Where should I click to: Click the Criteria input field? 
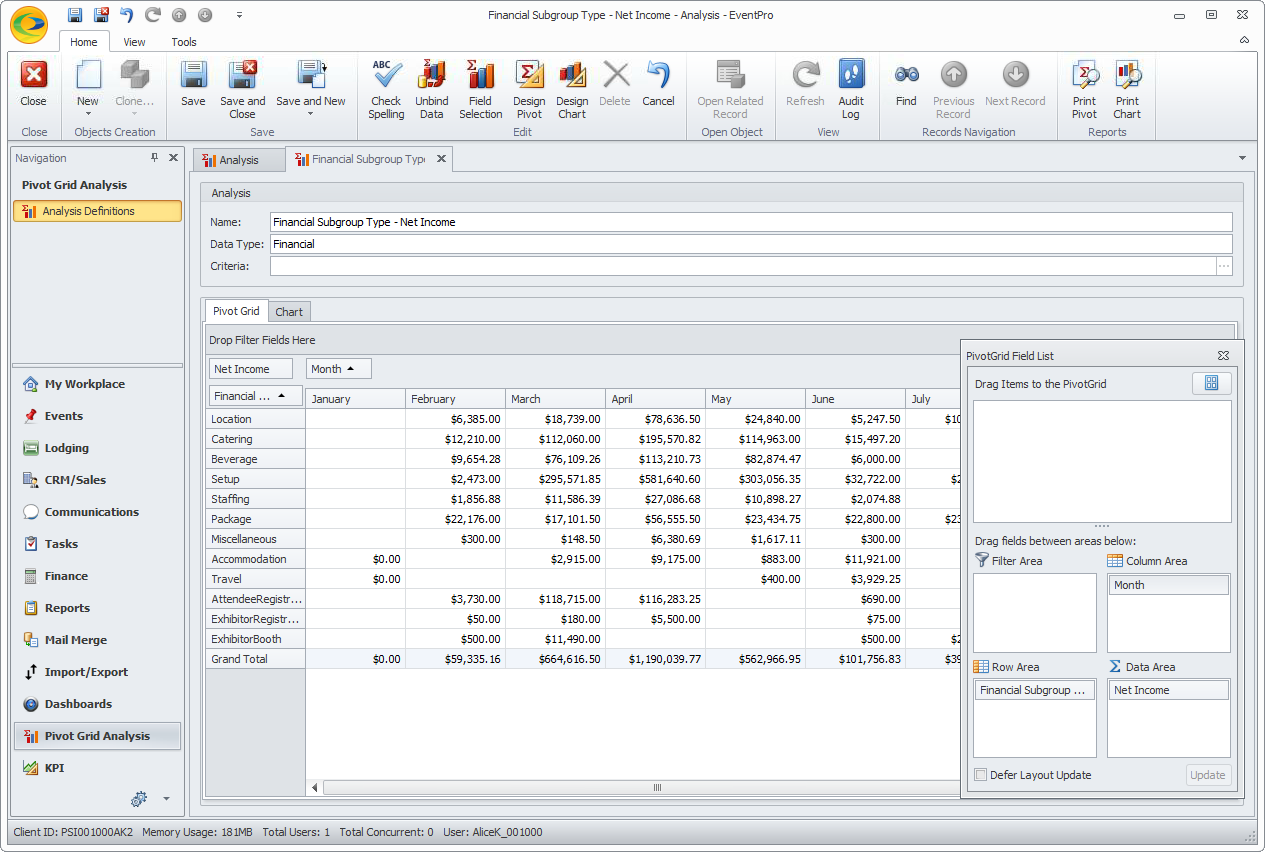(743, 266)
